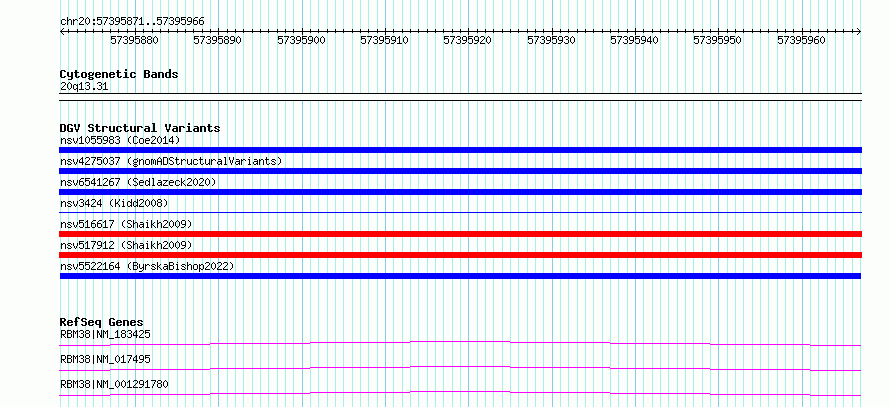Click the thin blue line under nsv3424
The image size is (890, 407).
(460, 212)
